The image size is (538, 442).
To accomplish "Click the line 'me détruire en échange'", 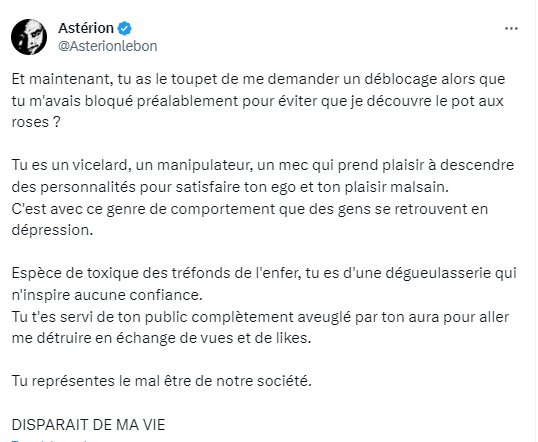I will point(161,338).
